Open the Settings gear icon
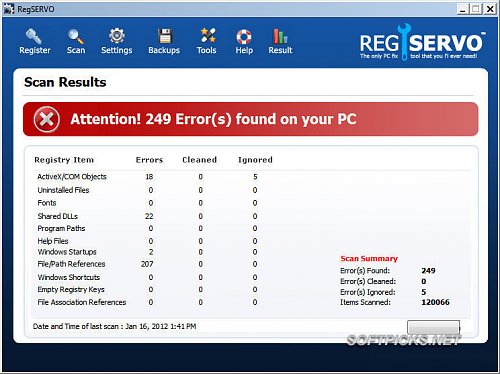The image size is (500, 374). click(117, 36)
